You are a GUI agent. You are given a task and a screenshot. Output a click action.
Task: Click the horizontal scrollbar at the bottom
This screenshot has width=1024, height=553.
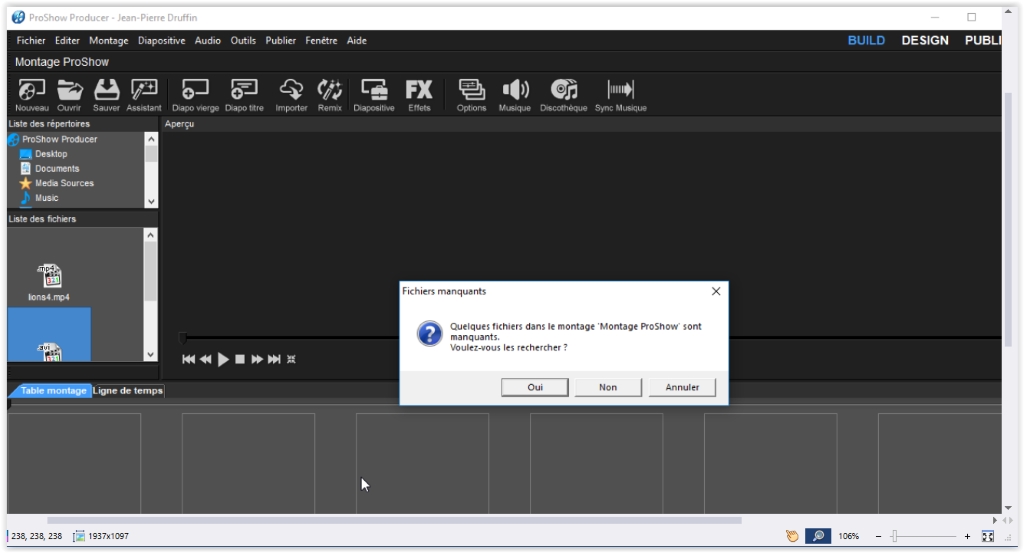pyautogui.click(x=394, y=520)
